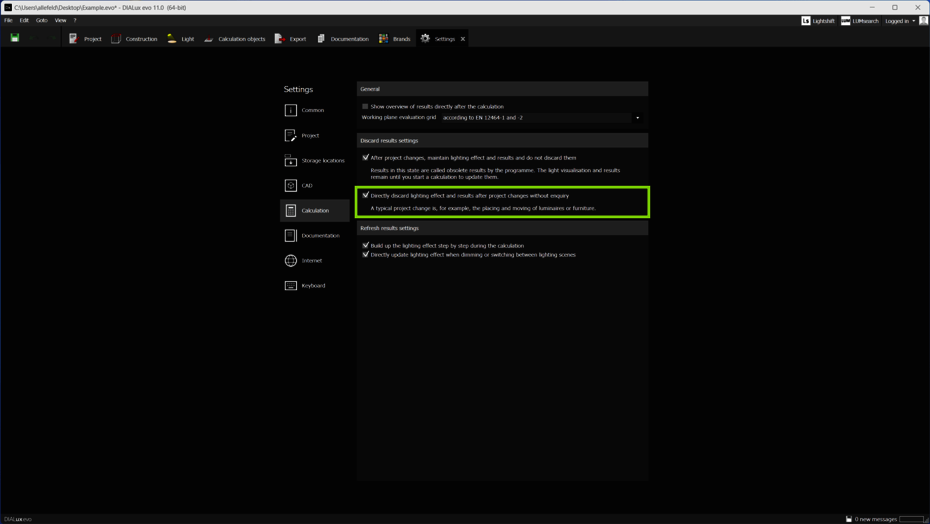Image resolution: width=930 pixels, height=524 pixels.
Task: Close the Settings tab
Action: [x=463, y=39]
